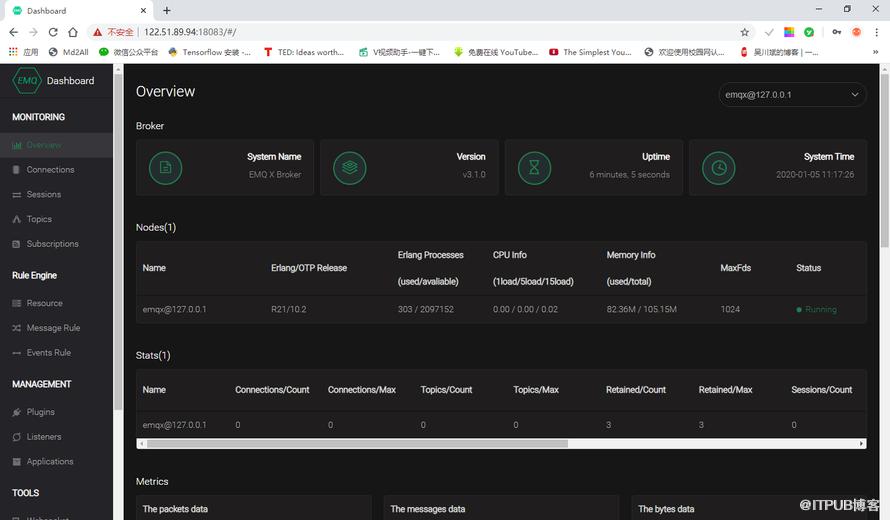Viewport: 890px width, 520px height.
Task: Click emqx@127.0.0.1 in the Stats table
Action: tap(174, 425)
